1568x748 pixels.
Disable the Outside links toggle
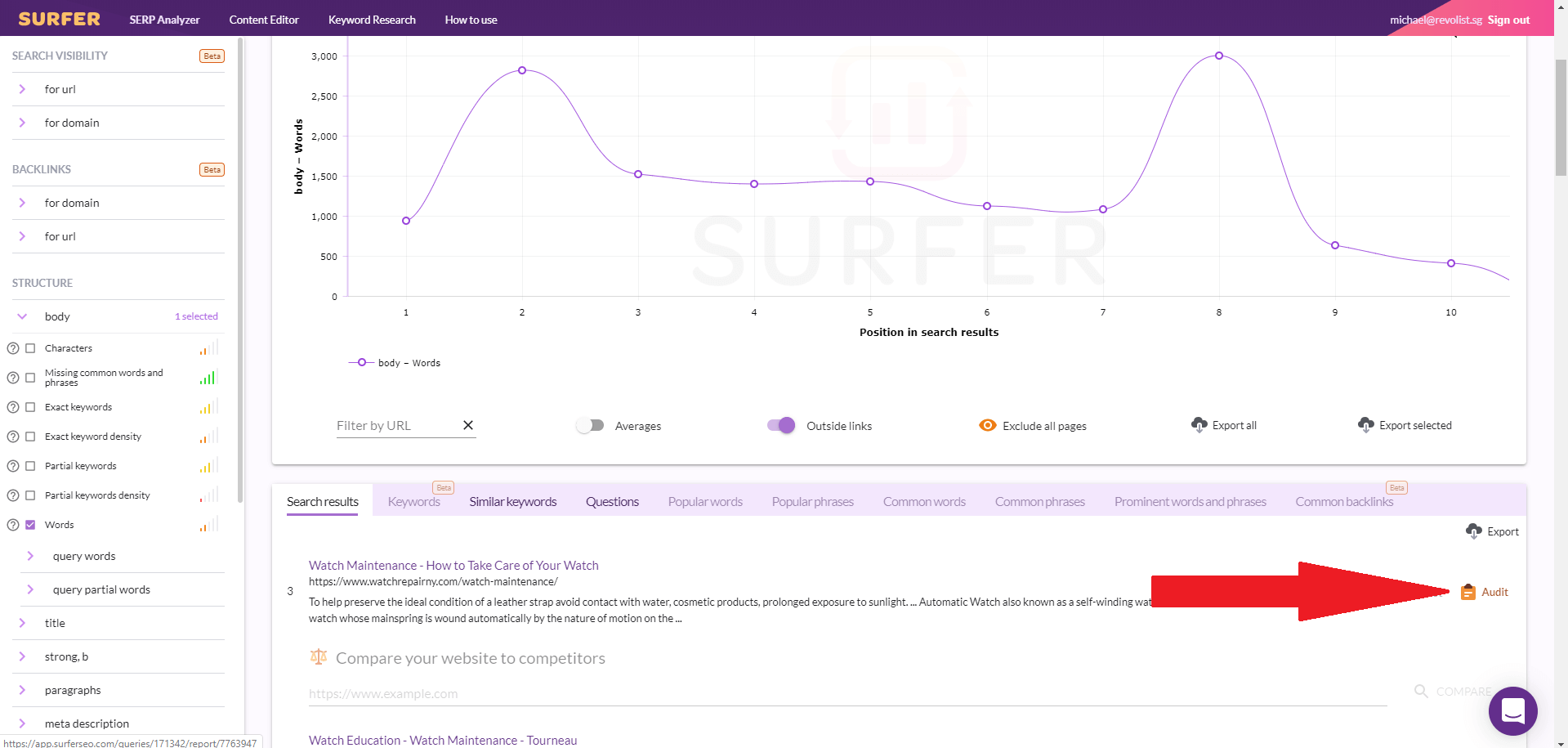pos(781,425)
